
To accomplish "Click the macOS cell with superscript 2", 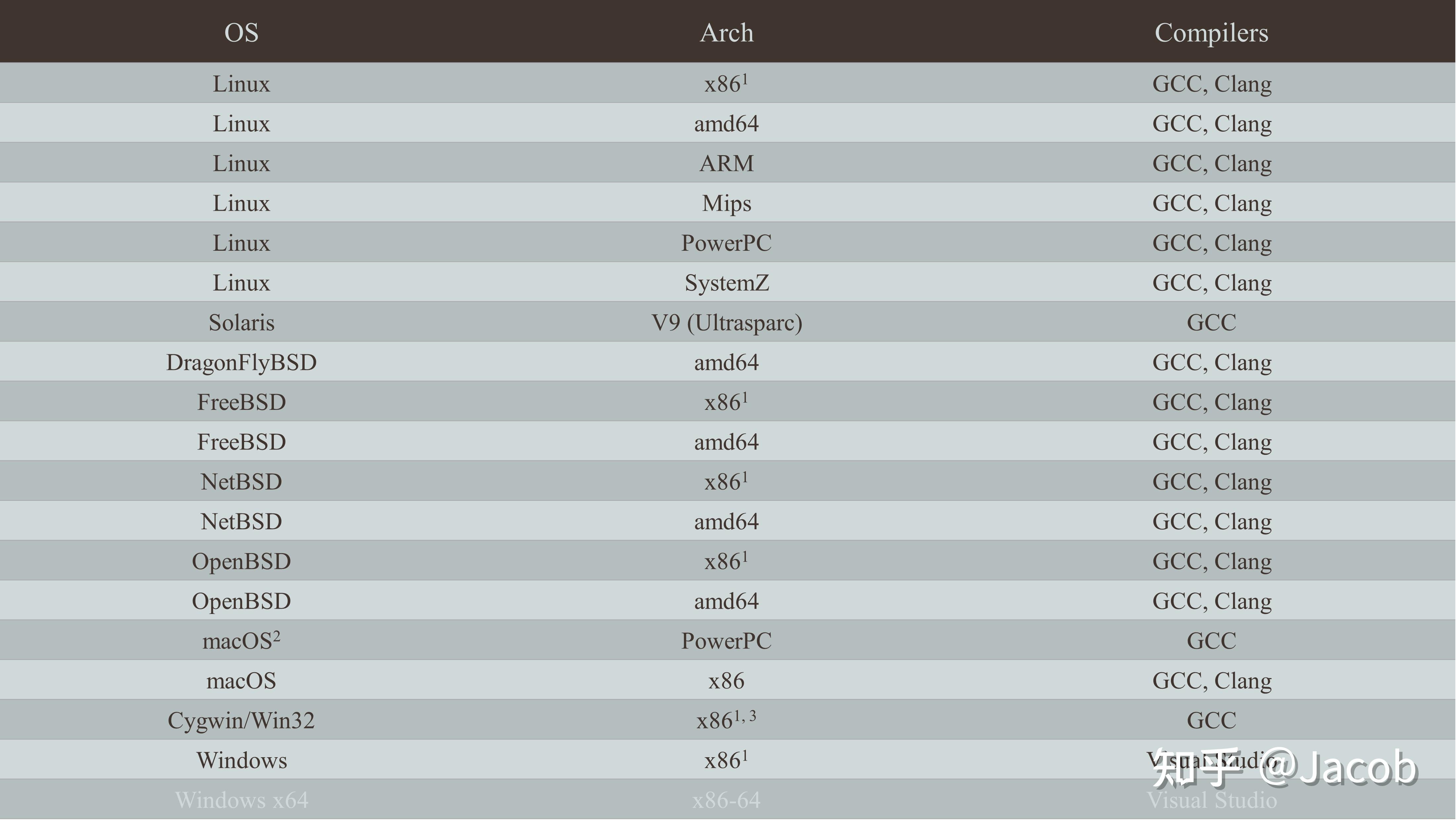I will point(241,641).
